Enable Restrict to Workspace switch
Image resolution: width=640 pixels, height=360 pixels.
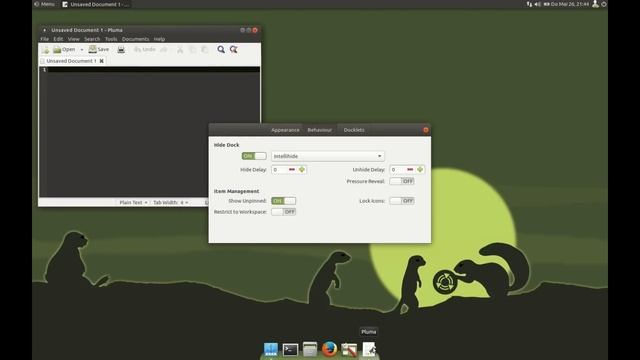click(283, 212)
